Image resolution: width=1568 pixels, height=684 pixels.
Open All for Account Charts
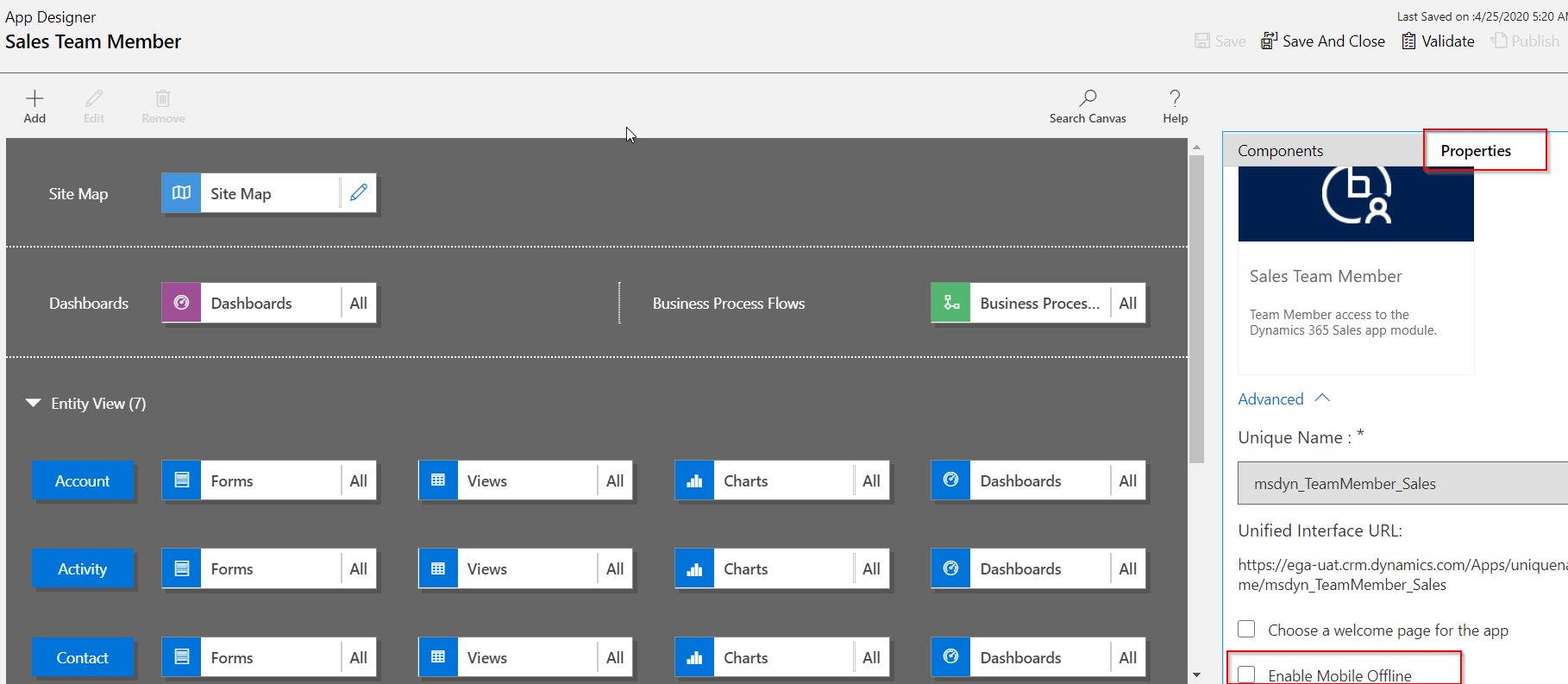tap(872, 480)
